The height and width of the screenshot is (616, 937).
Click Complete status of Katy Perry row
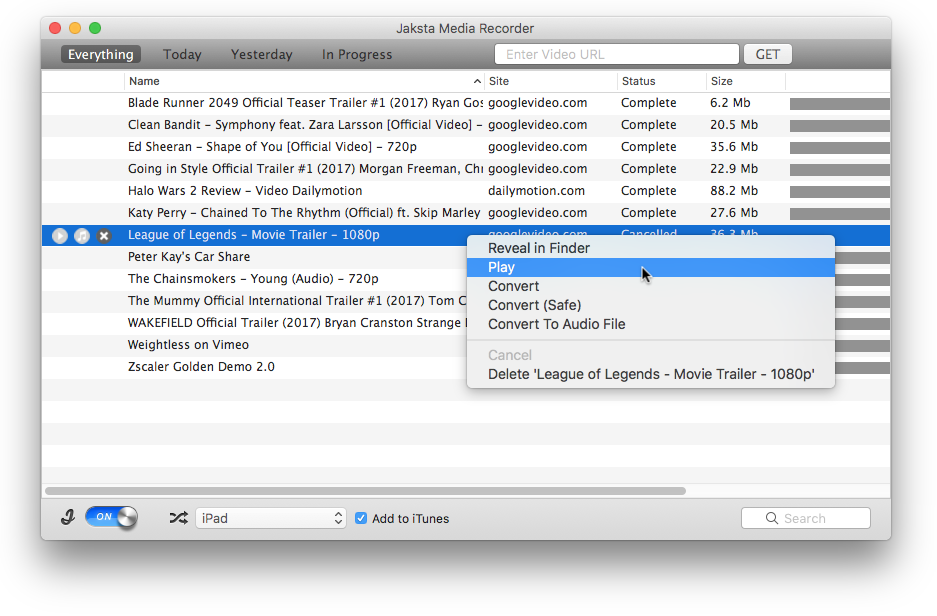pyautogui.click(x=648, y=213)
